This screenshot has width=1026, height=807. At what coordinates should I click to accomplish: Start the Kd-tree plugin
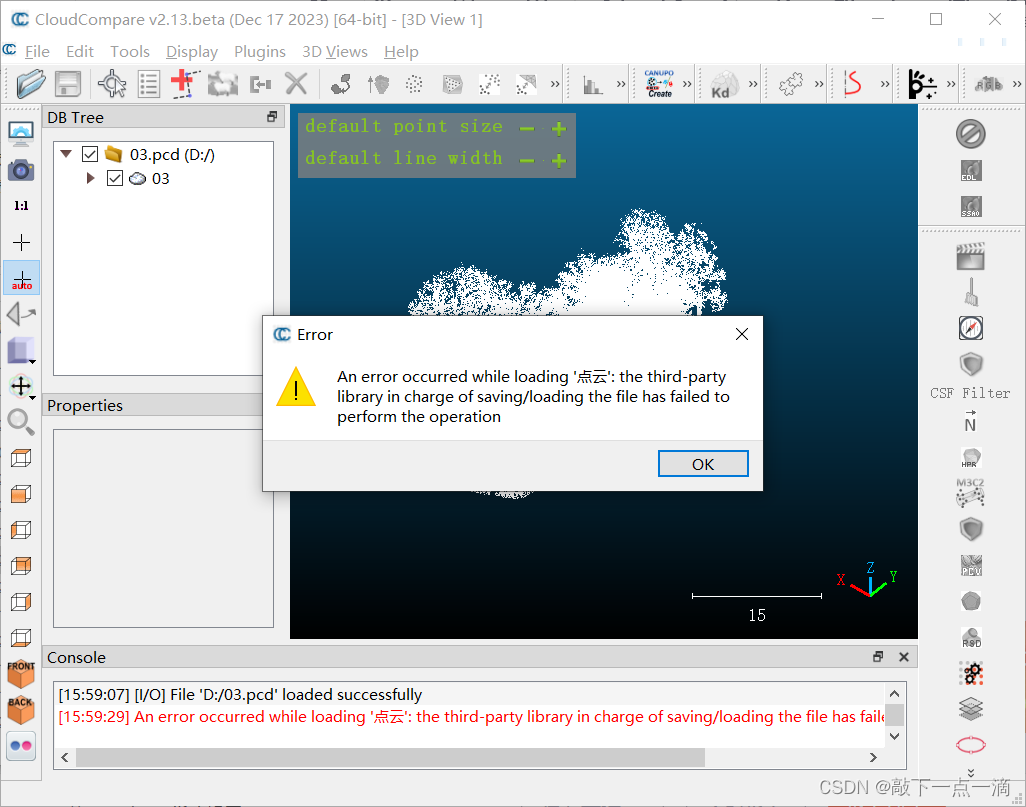[x=722, y=83]
